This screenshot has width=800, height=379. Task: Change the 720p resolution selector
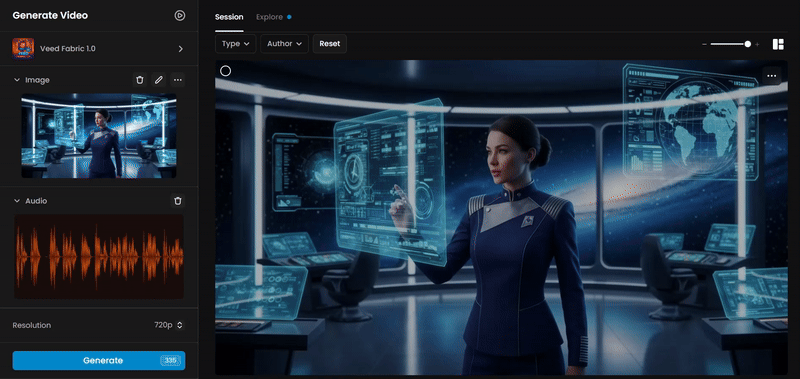[x=168, y=325]
